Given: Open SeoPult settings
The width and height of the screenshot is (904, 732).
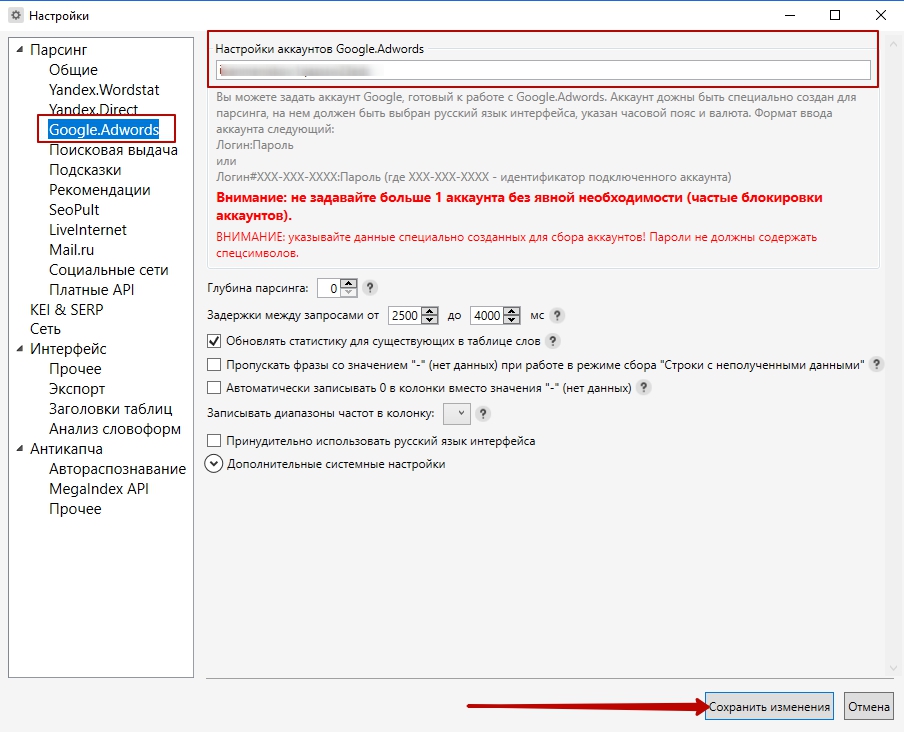Looking at the screenshot, I should click(x=74, y=210).
